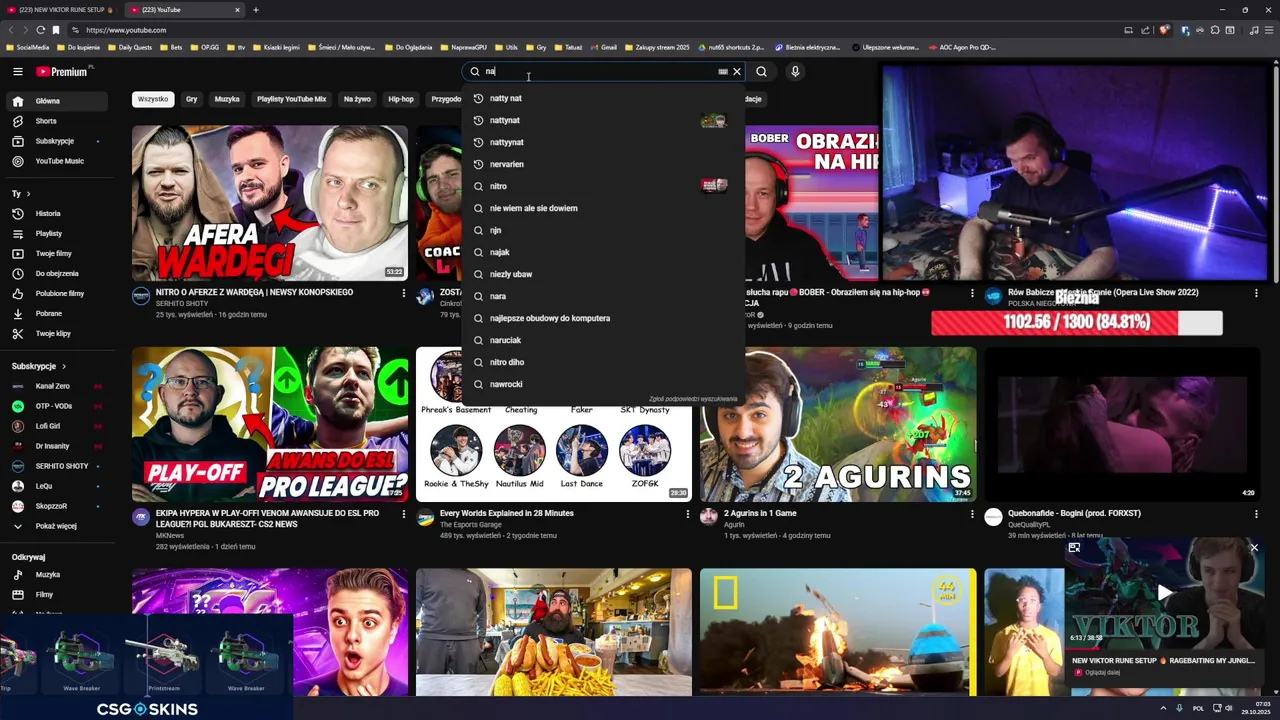Screen dimensions: 1280x720
Task: Open YouTube Music in the sidebar
Action: click(58, 161)
